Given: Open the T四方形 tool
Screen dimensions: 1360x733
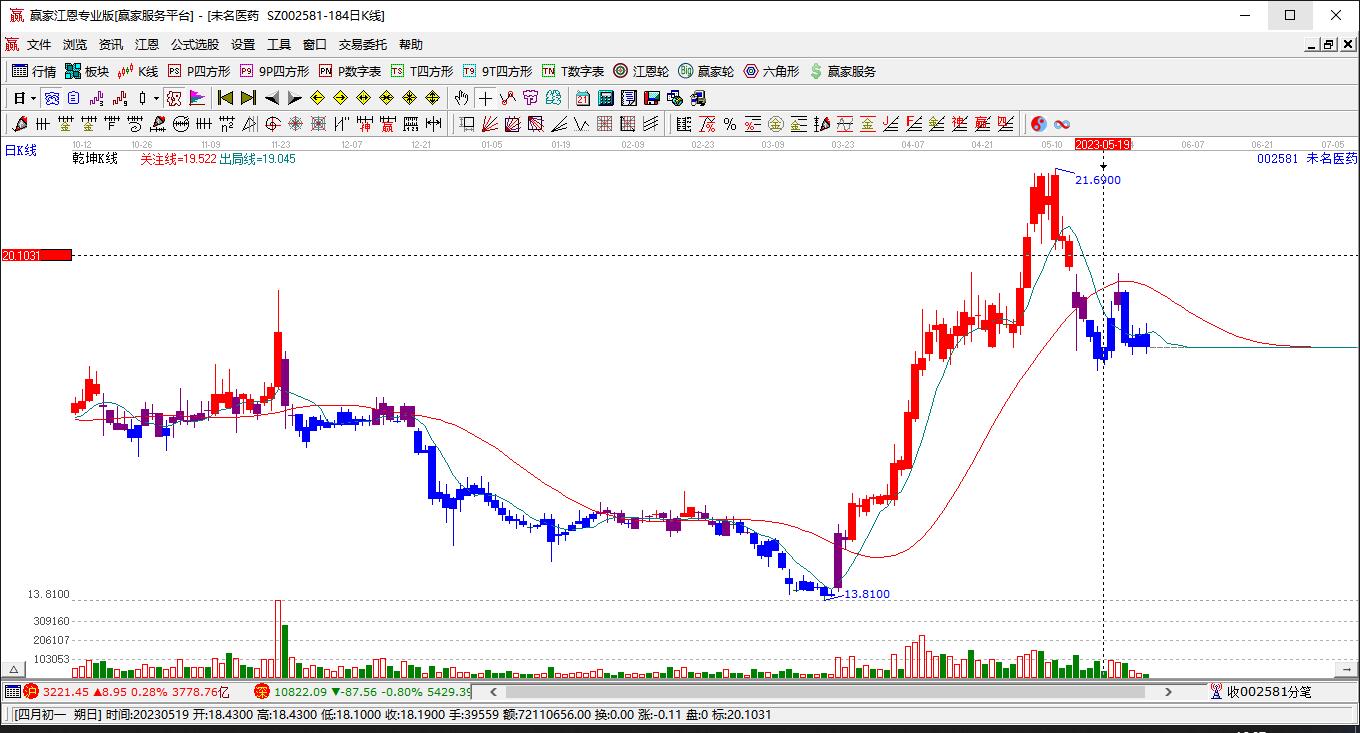Looking at the screenshot, I should point(422,71).
